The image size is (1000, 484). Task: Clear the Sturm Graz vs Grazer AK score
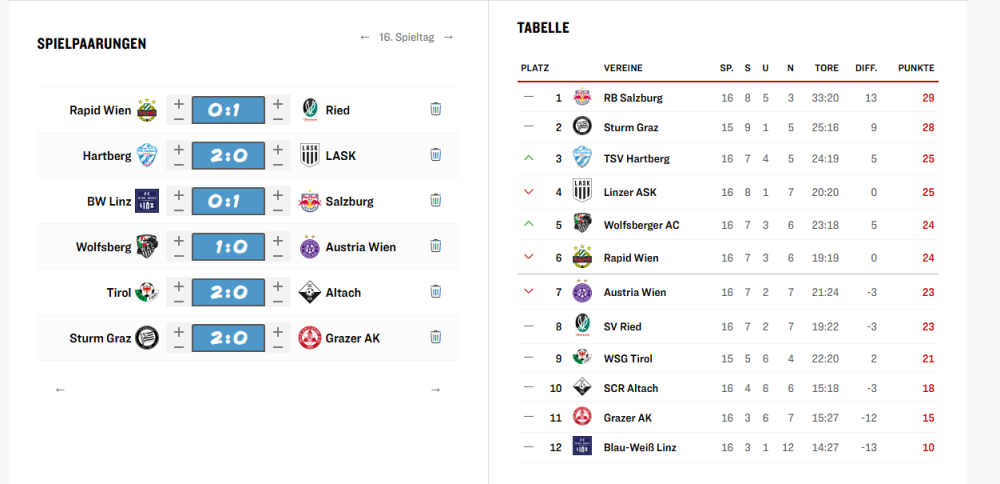tap(435, 337)
